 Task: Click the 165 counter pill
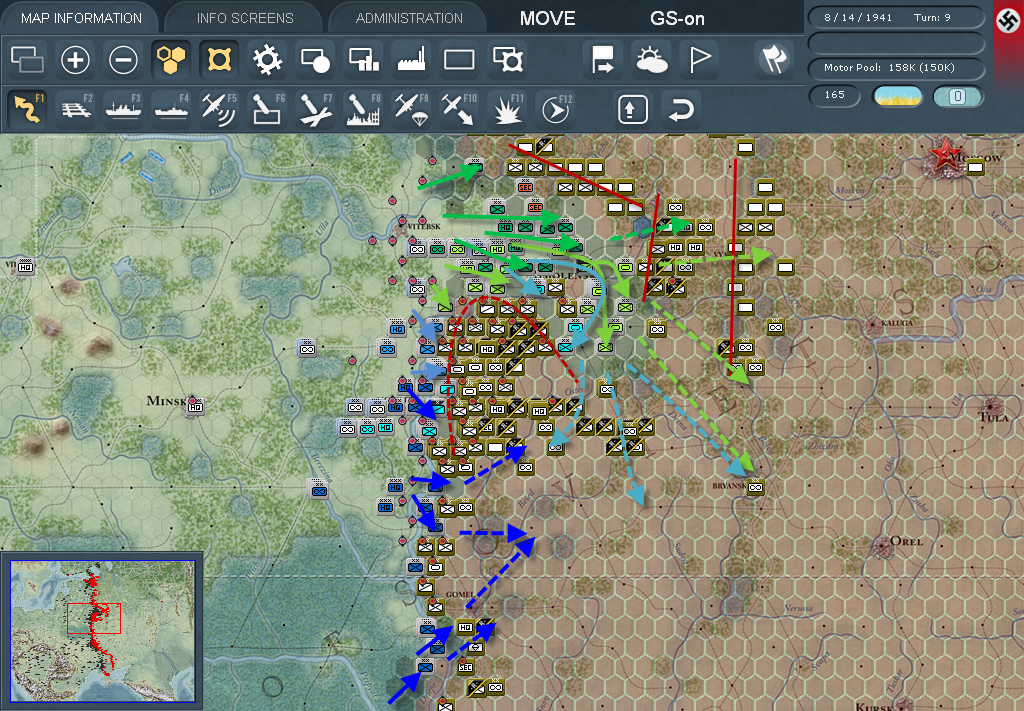pos(835,95)
